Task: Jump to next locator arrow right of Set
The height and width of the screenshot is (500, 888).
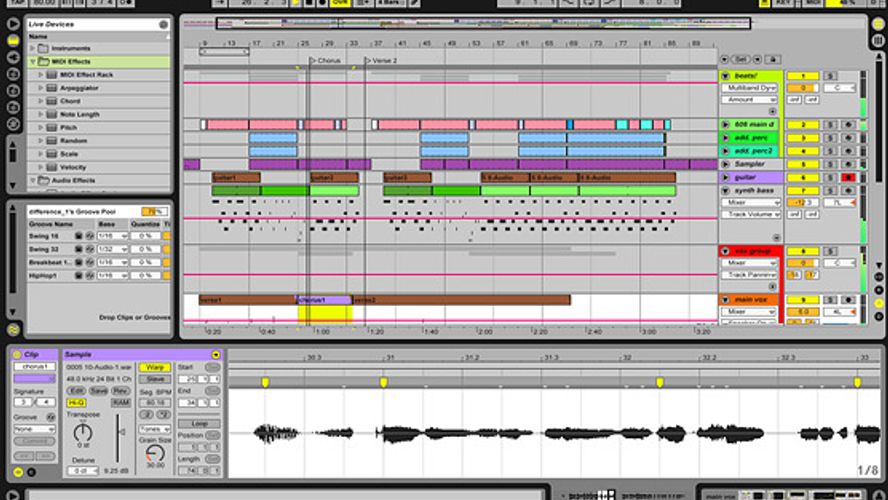Action: click(757, 59)
